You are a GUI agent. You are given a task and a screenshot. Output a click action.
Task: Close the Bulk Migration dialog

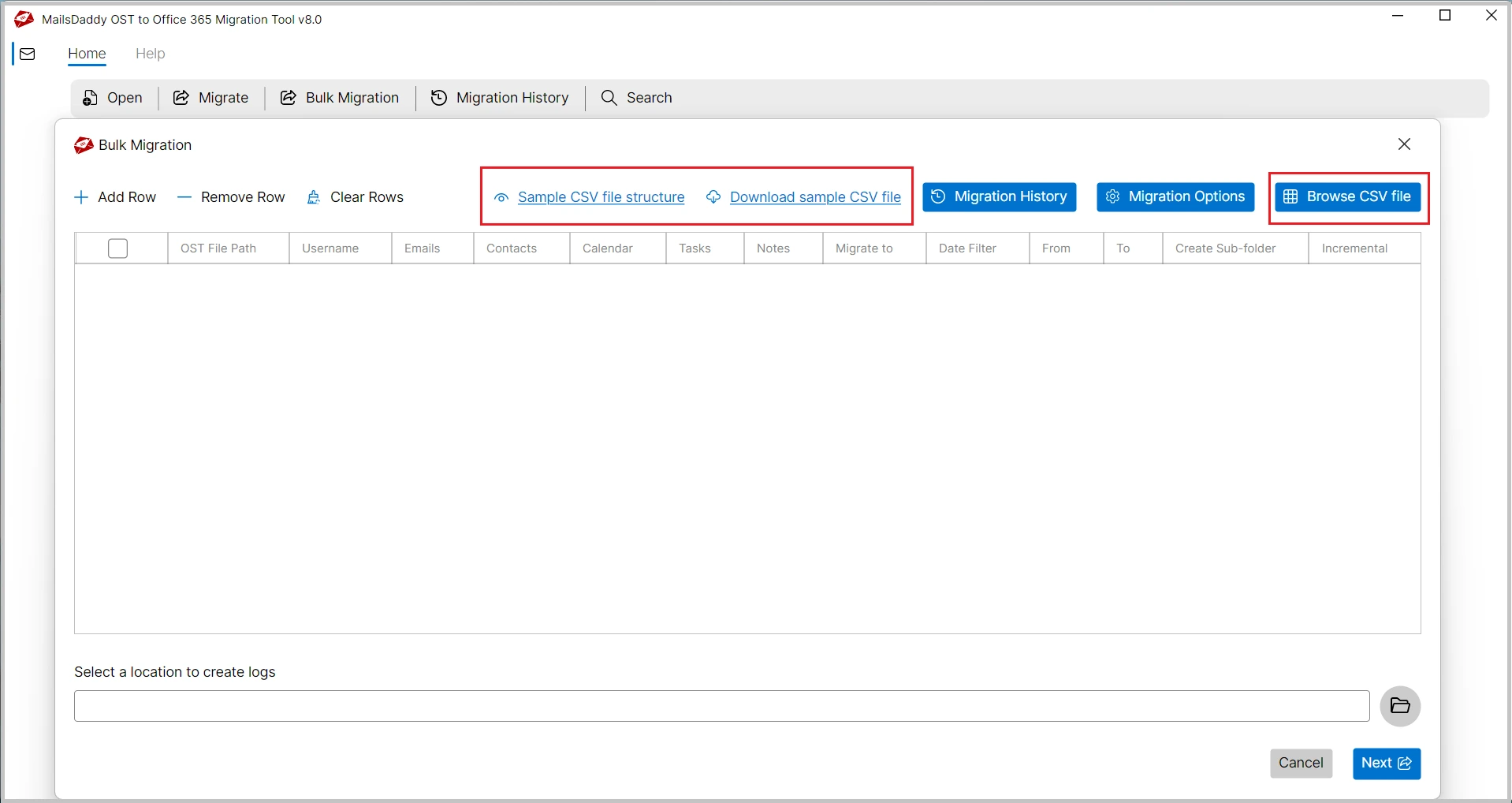(x=1404, y=144)
